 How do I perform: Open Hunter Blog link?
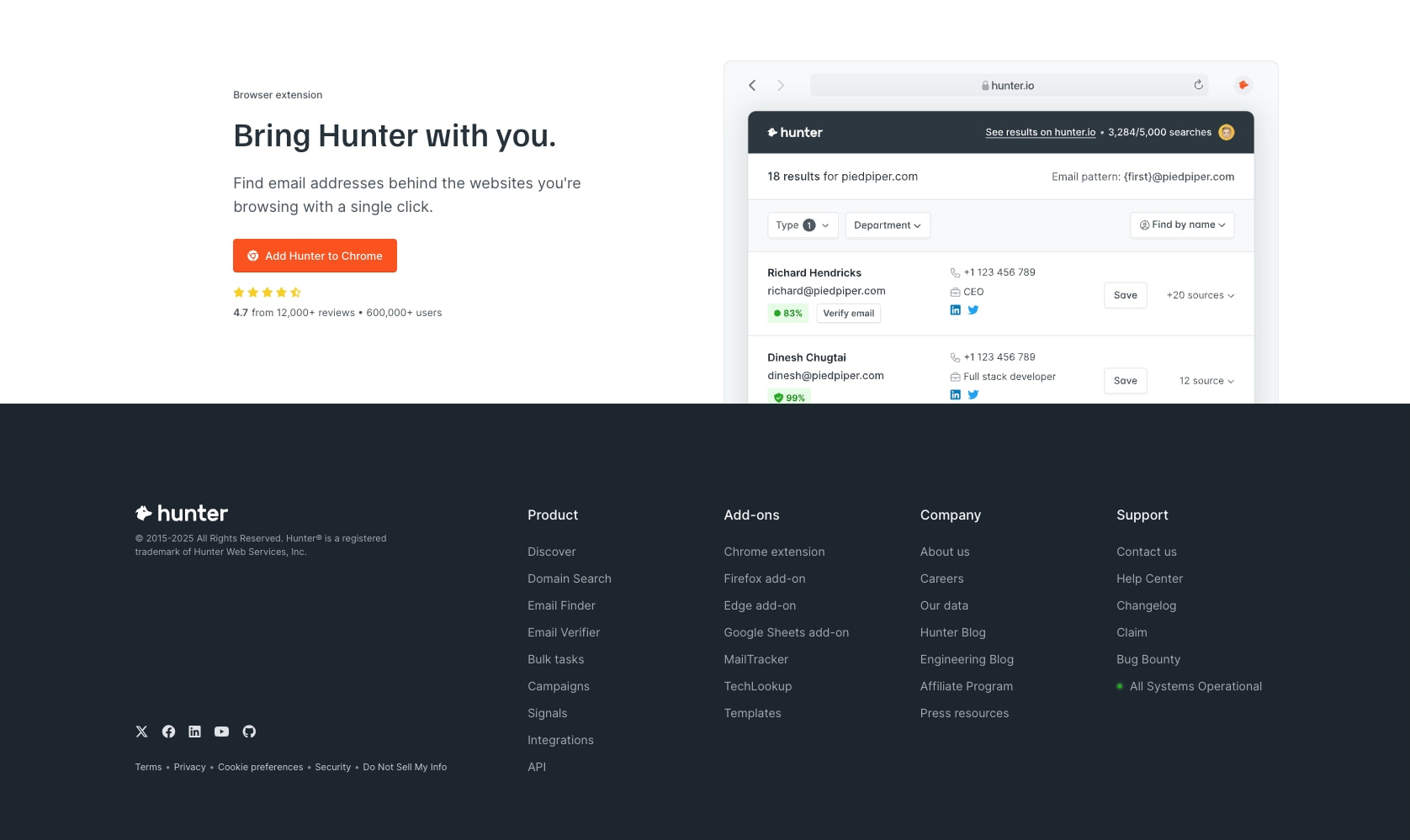pos(953,632)
